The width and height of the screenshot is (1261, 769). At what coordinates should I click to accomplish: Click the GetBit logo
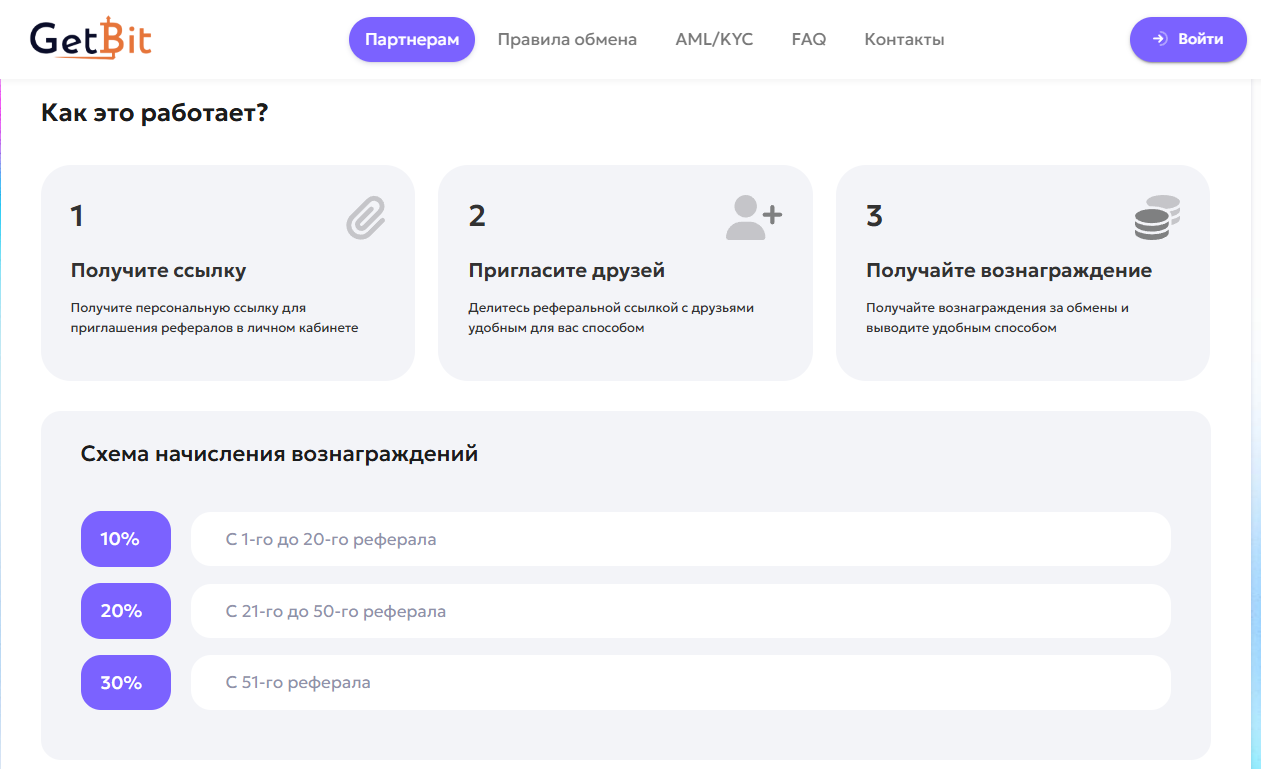point(91,39)
